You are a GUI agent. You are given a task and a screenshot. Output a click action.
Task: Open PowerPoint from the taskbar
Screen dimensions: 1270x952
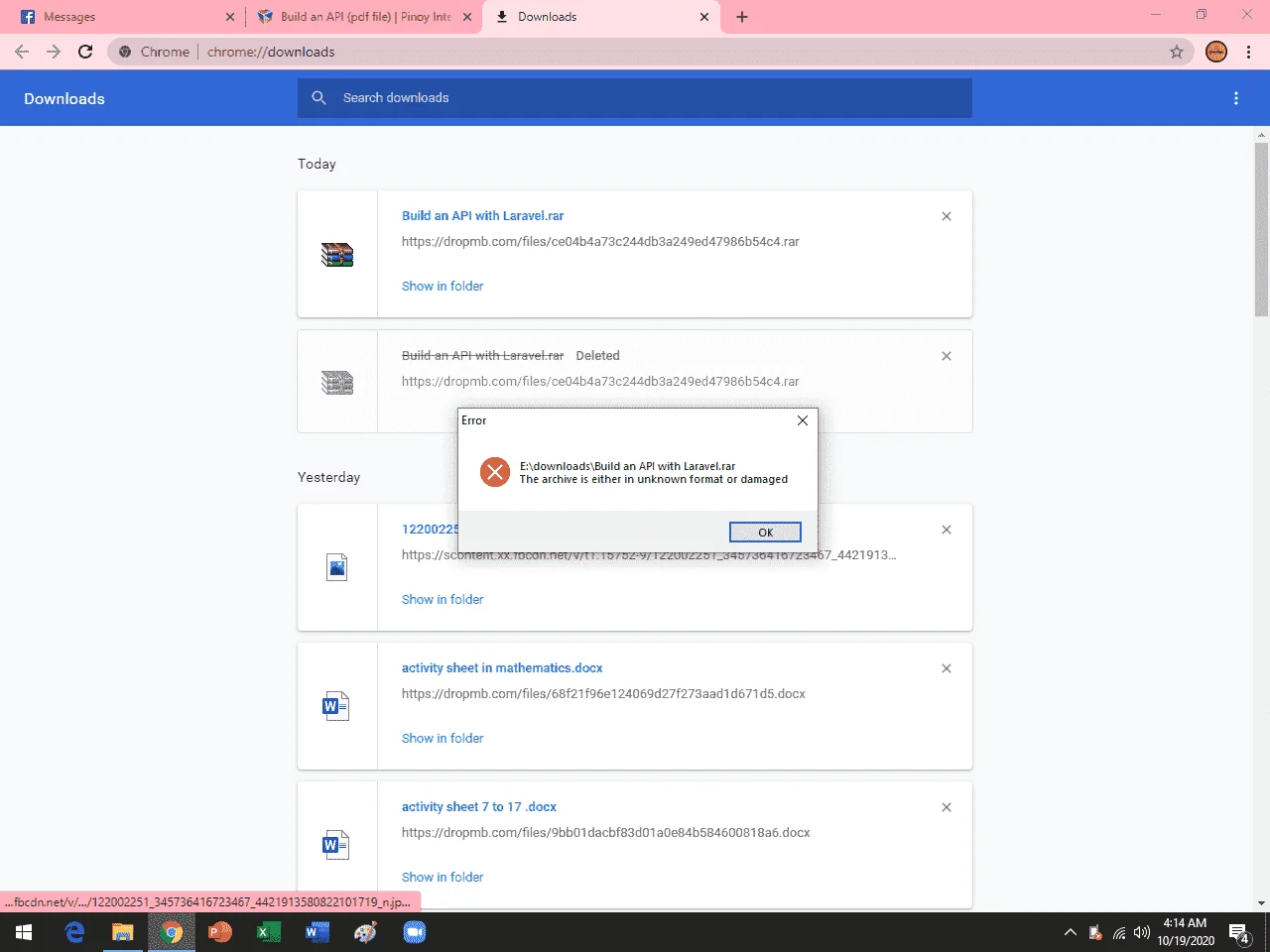coord(220,932)
